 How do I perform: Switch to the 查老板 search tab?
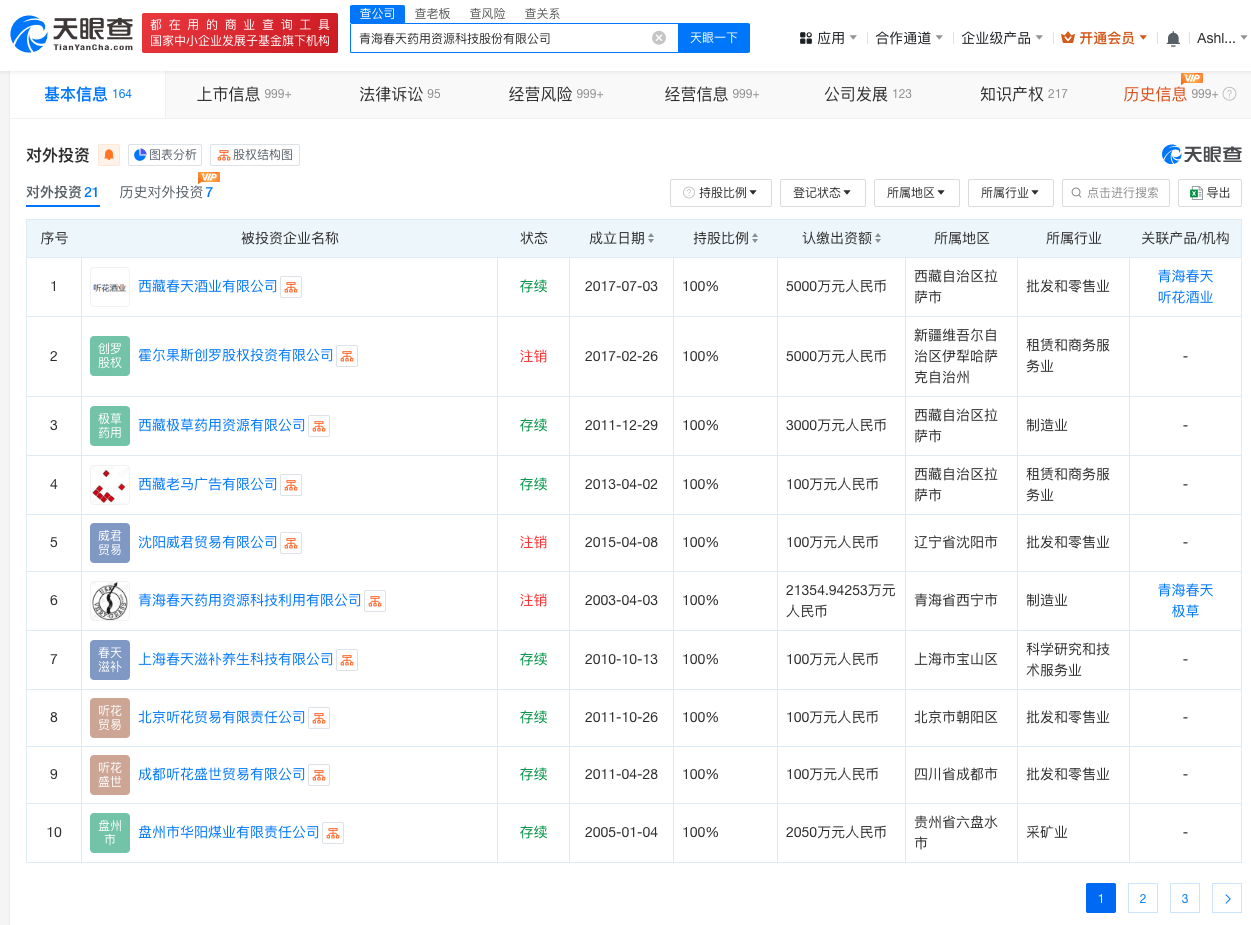click(x=433, y=13)
